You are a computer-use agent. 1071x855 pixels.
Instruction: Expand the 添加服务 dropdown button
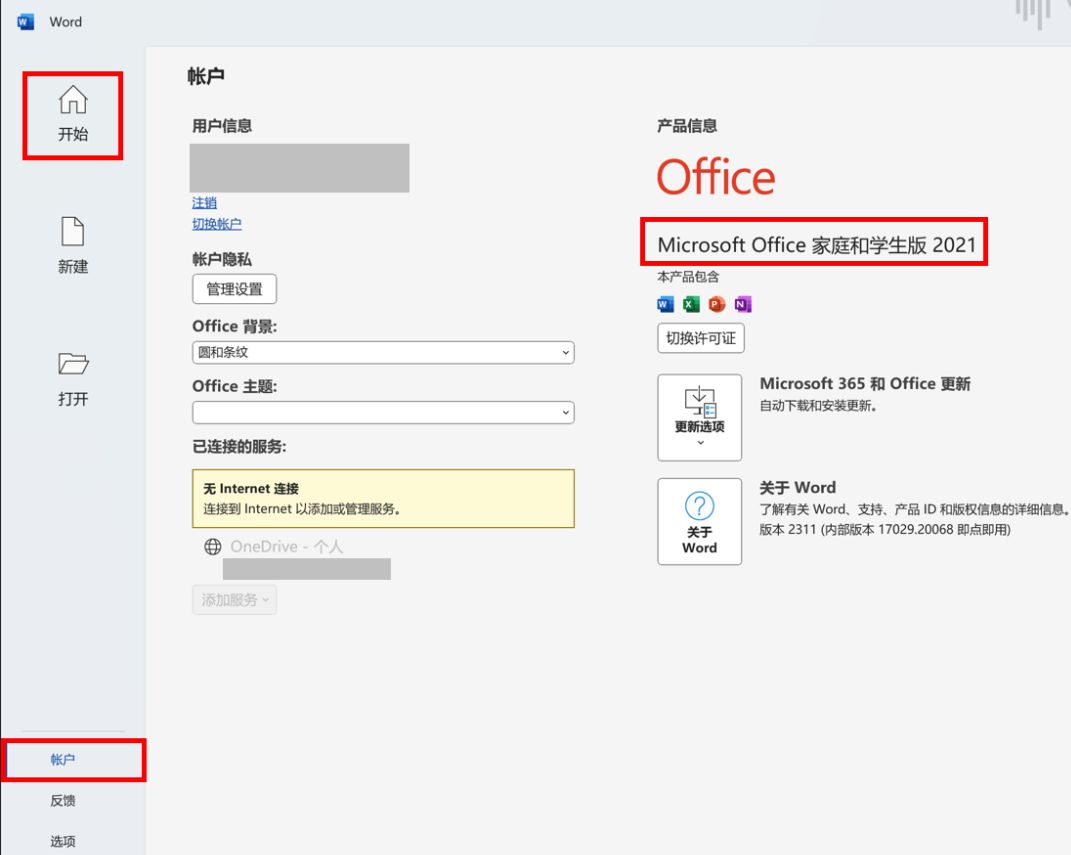234,600
